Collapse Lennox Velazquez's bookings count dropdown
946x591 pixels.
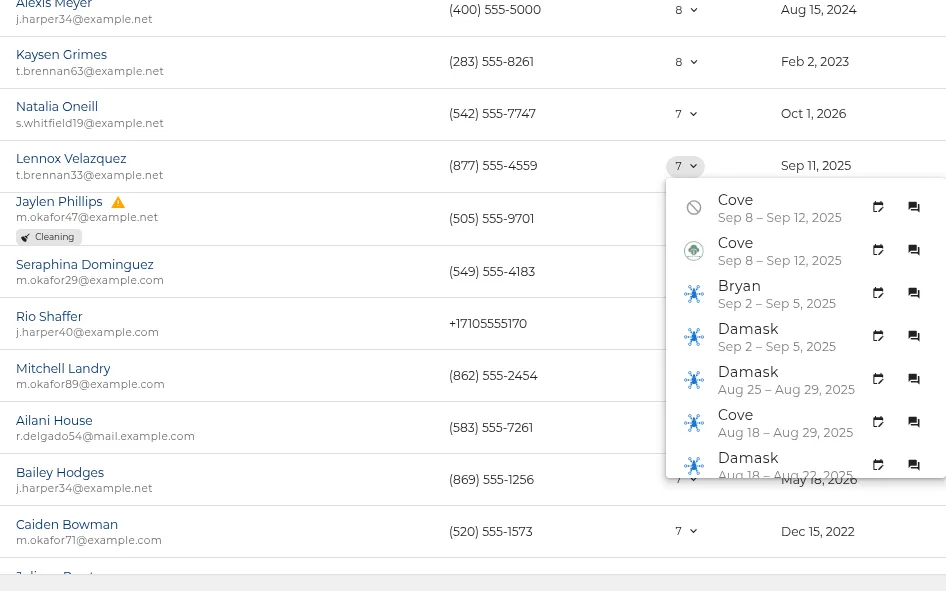[685, 166]
